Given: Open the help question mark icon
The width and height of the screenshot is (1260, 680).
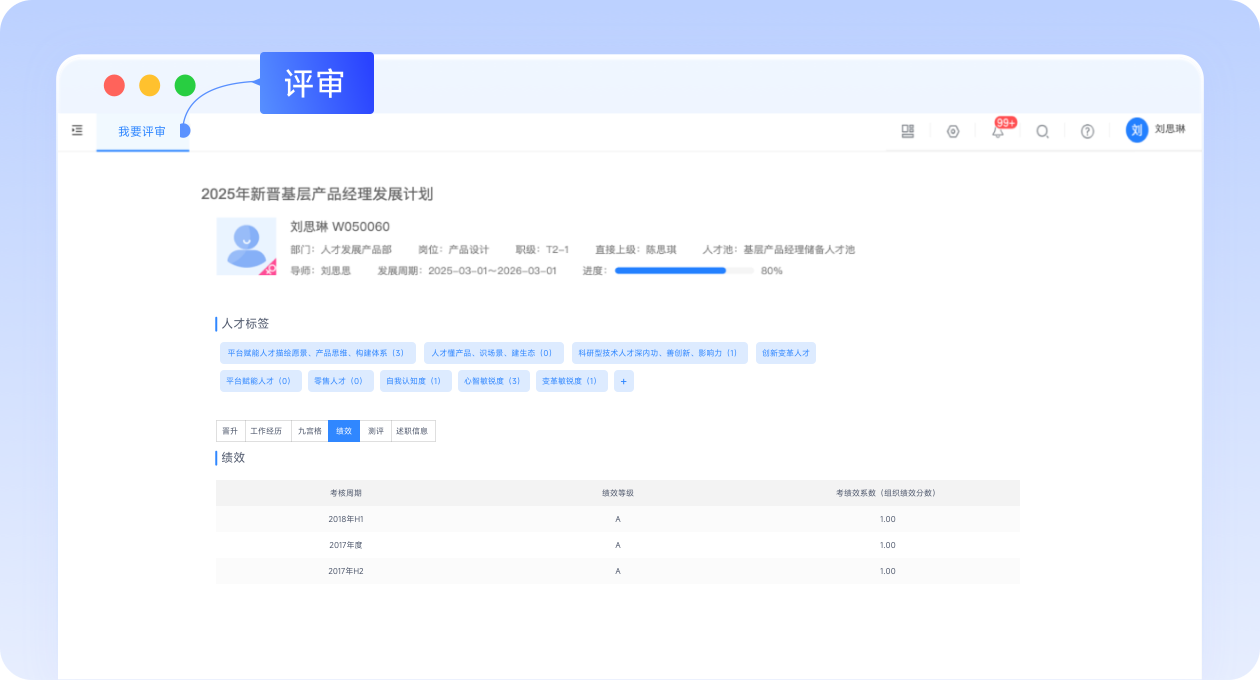Looking at the screenshot, I should tap(1087, 131).
